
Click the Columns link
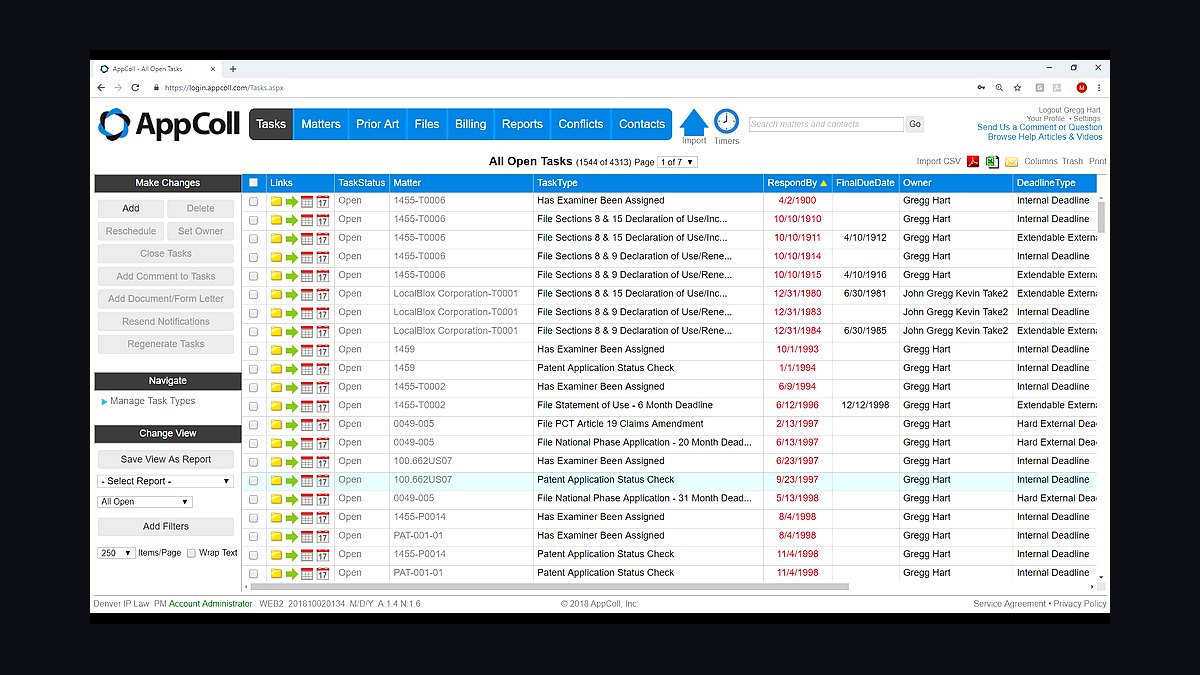(x=1040, y=161)
